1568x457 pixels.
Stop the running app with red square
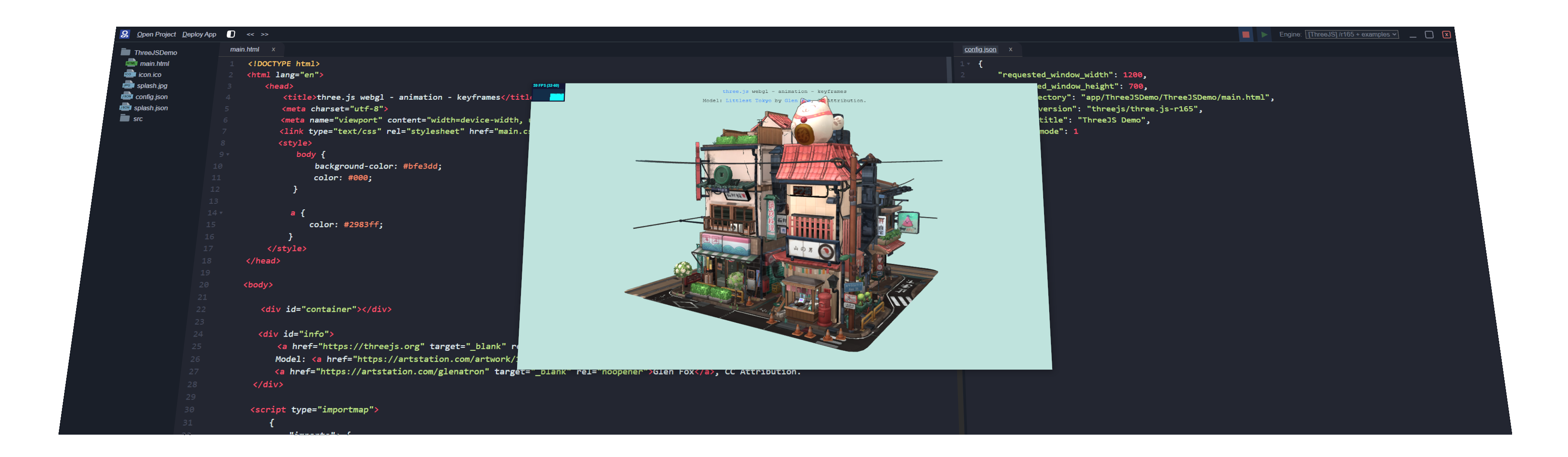[x=1246, y=35]
